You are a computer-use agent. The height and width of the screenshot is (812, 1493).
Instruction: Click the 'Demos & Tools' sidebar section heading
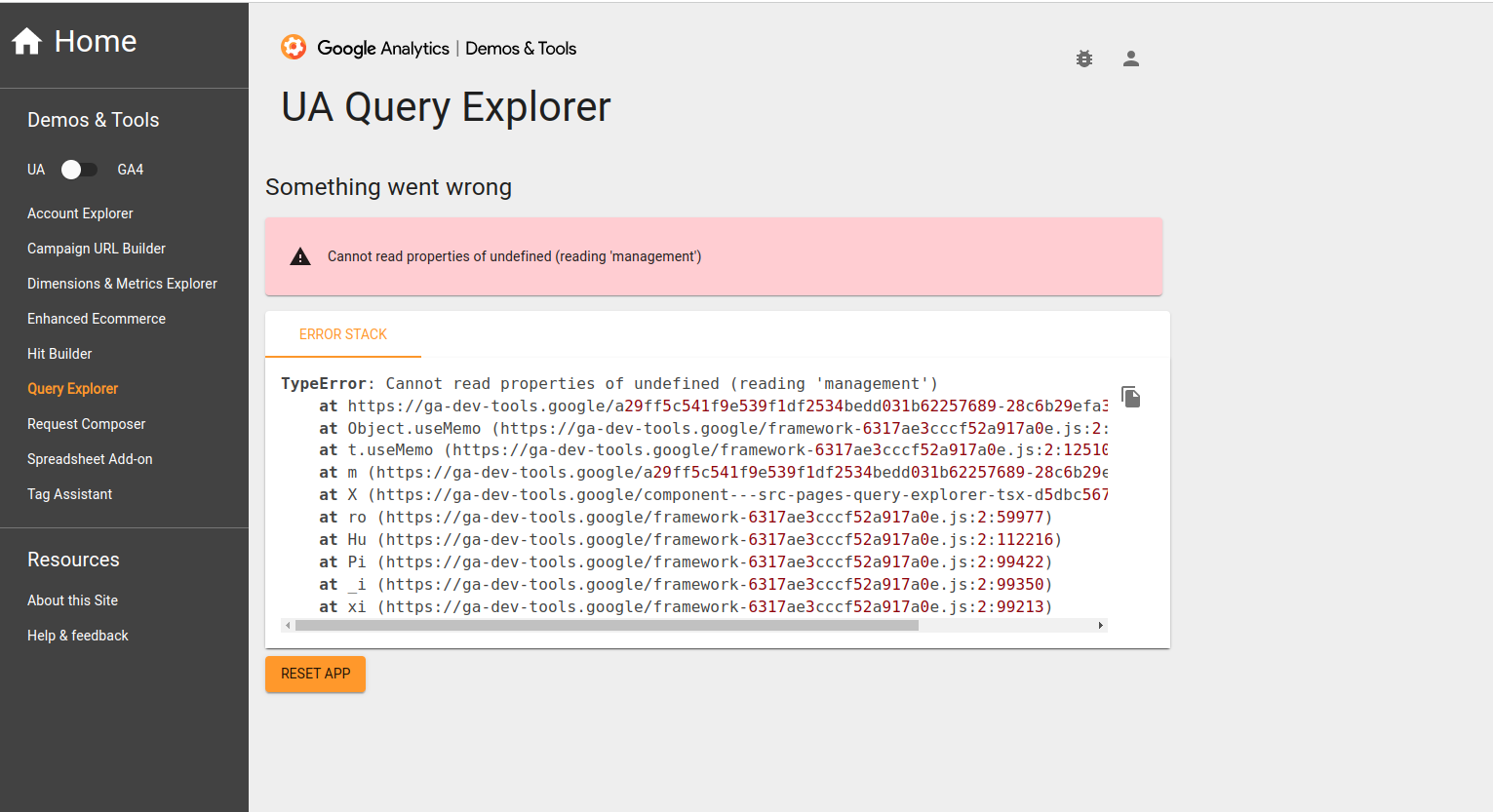[93, 120]
